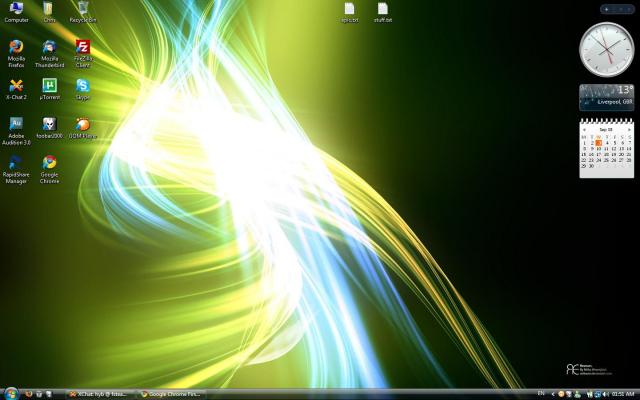Click the orange round tray icon
This screenshot has width=640, height=400.
pyautogui.click(x=561, y=394)
